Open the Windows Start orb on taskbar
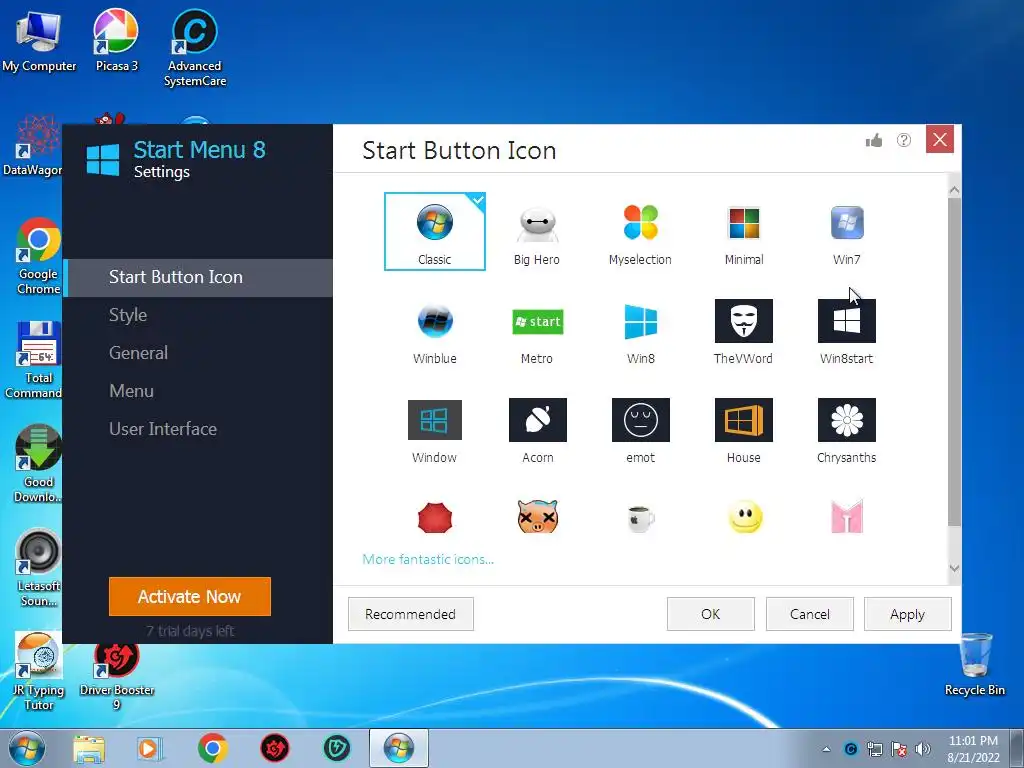The width and height of the screenshot is (1024, 768). tap(27, 748)
